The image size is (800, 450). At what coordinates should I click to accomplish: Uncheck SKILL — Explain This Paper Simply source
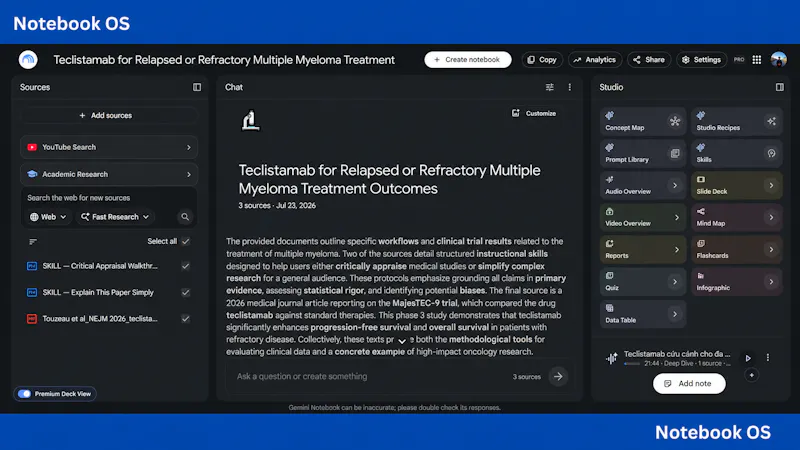(186, 292)
